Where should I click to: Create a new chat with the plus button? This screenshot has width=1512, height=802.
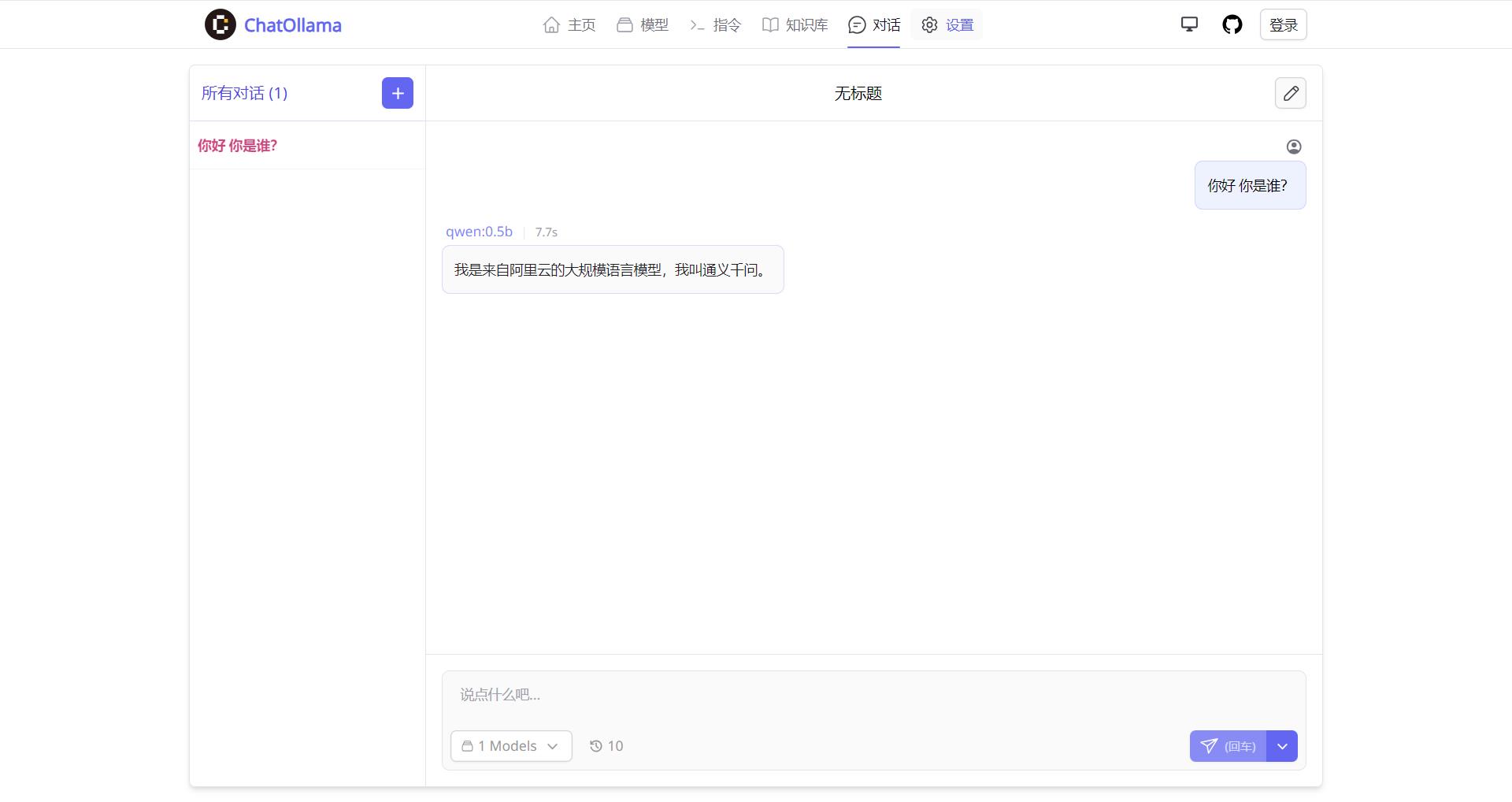(398, 93)
